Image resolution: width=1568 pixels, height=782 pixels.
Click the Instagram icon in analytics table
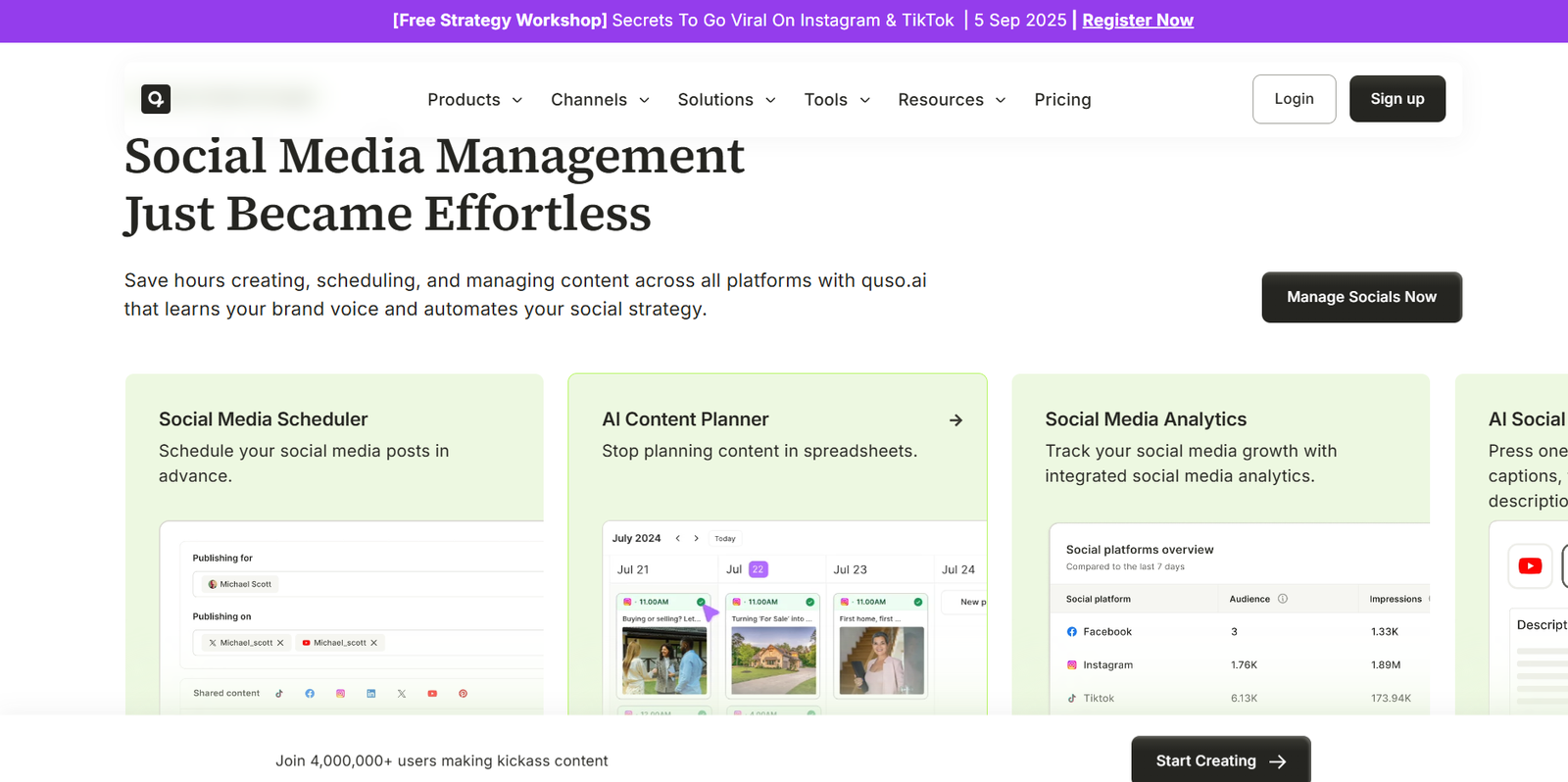coord(1072,665)
